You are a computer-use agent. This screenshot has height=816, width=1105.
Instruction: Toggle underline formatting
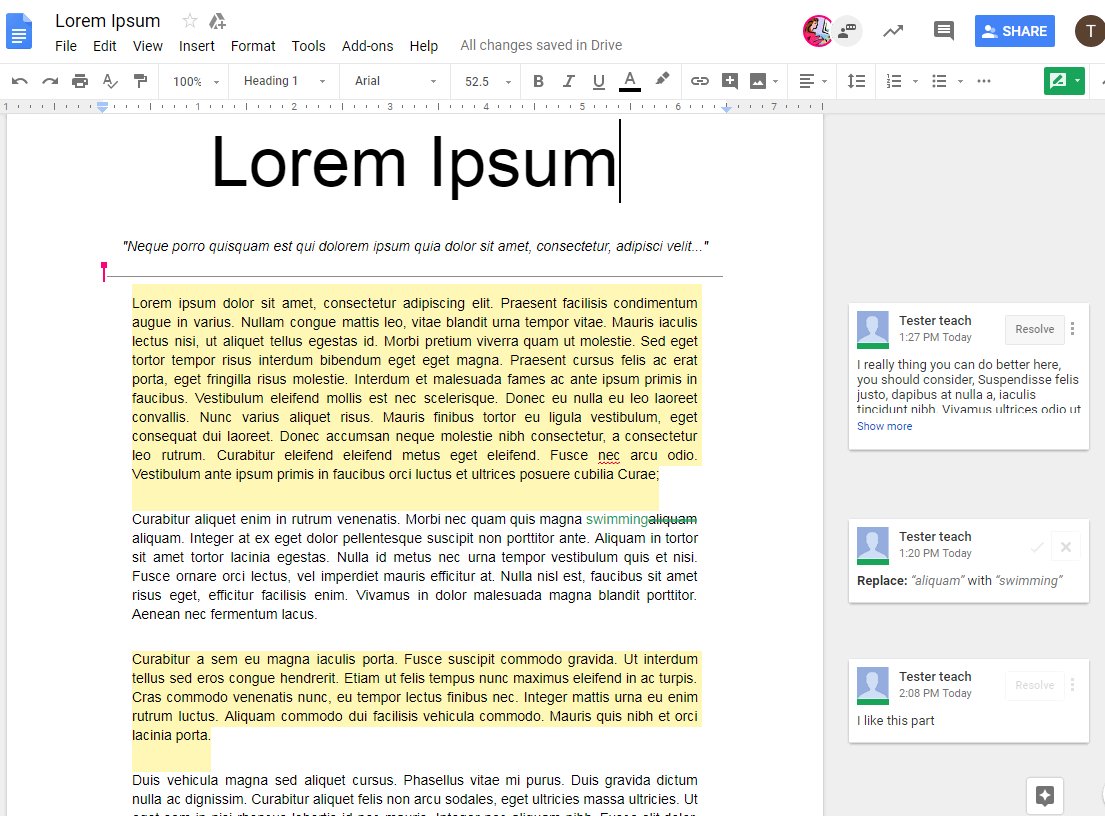tap(599, 81)
